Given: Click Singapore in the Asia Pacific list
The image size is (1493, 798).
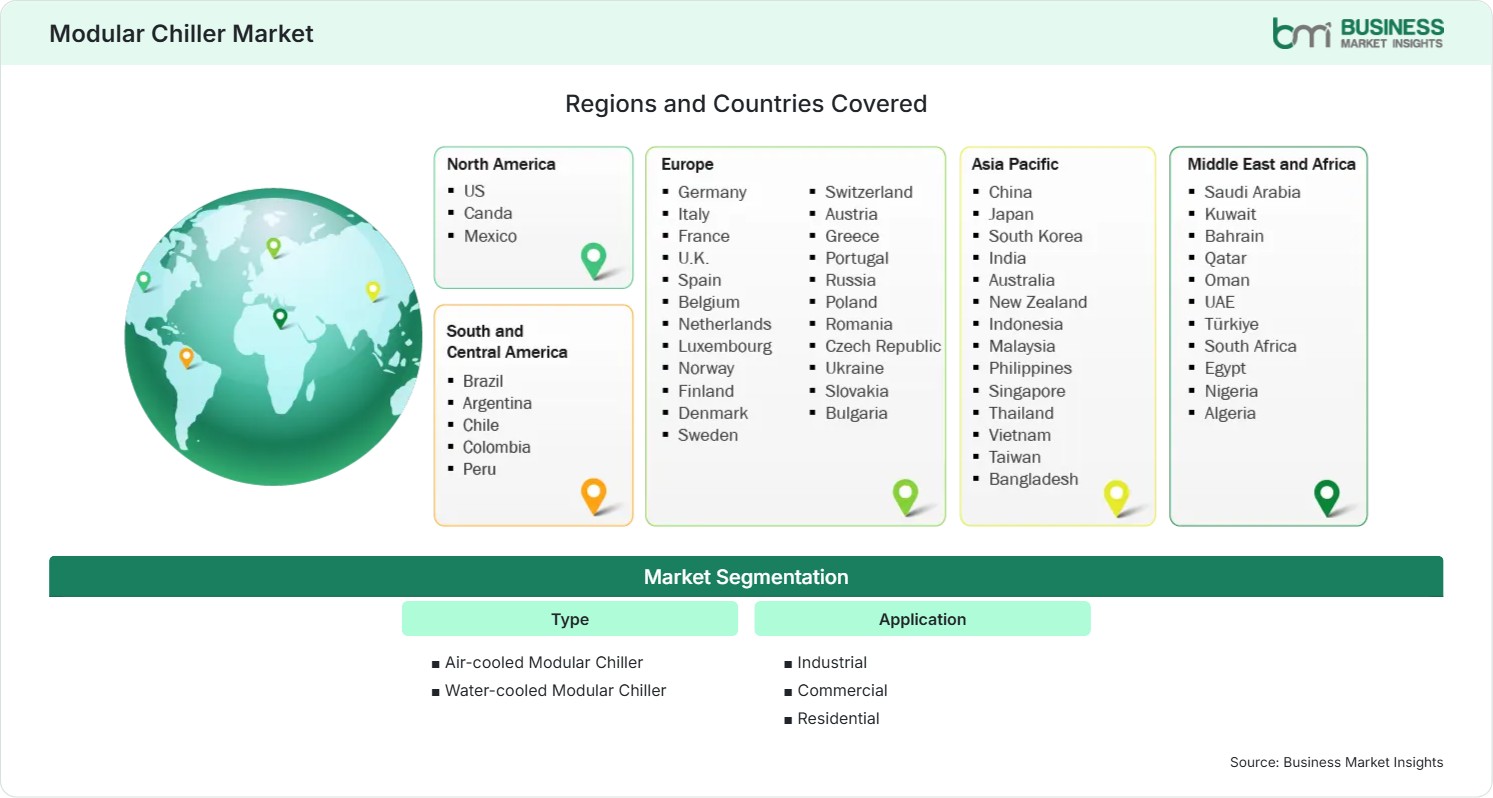Looking at the screenshot, I should 1027,391.
